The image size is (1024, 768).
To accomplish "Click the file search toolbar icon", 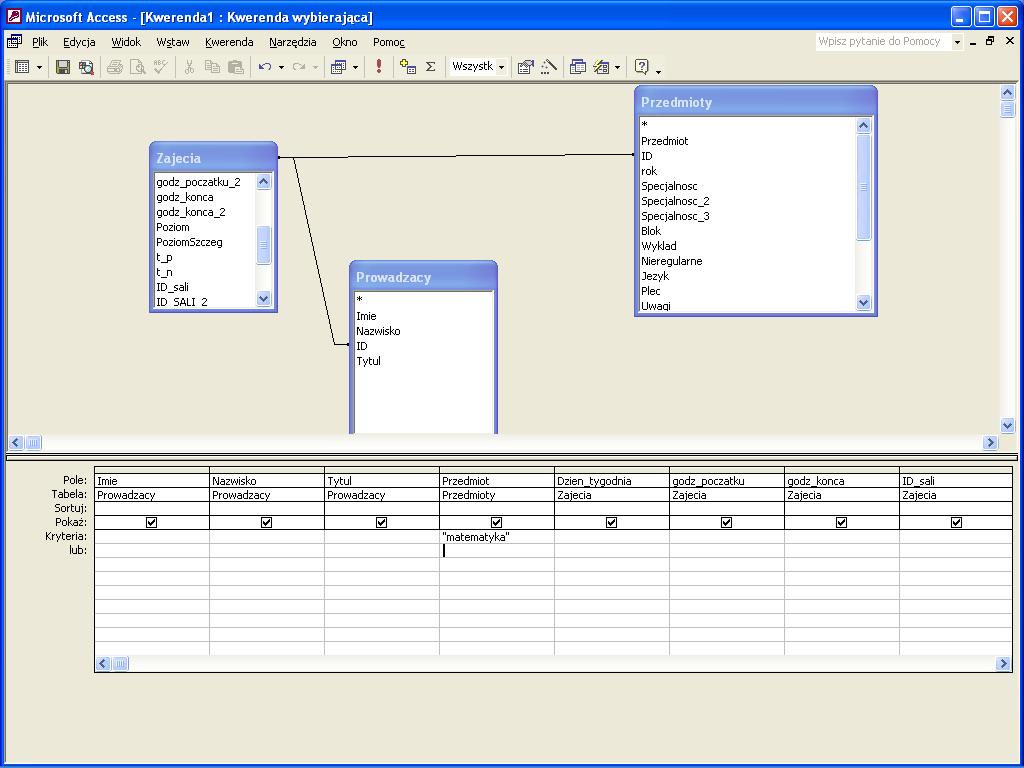I will (x=86, y=67).
